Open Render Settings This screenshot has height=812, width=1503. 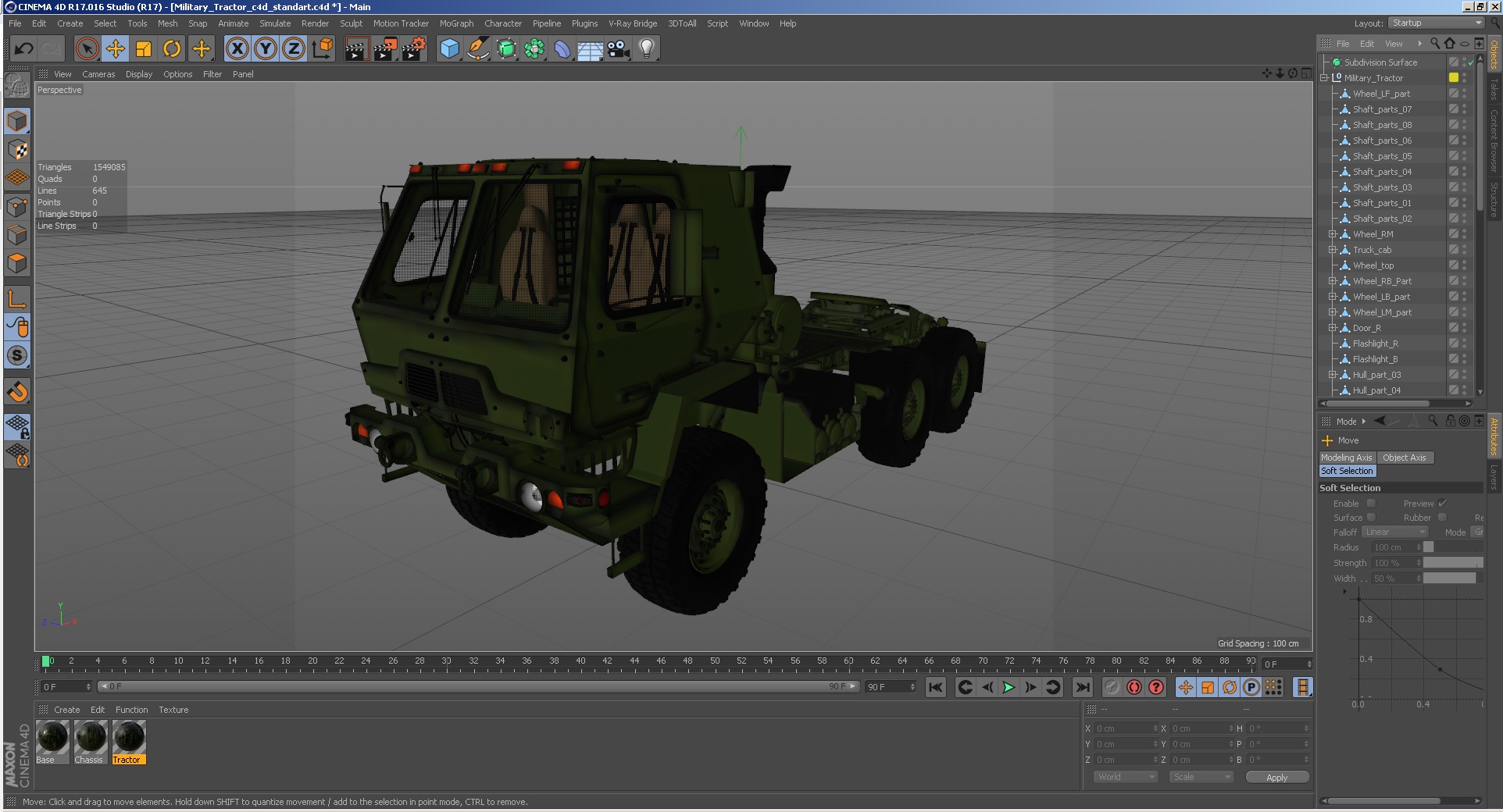point(414,48)
